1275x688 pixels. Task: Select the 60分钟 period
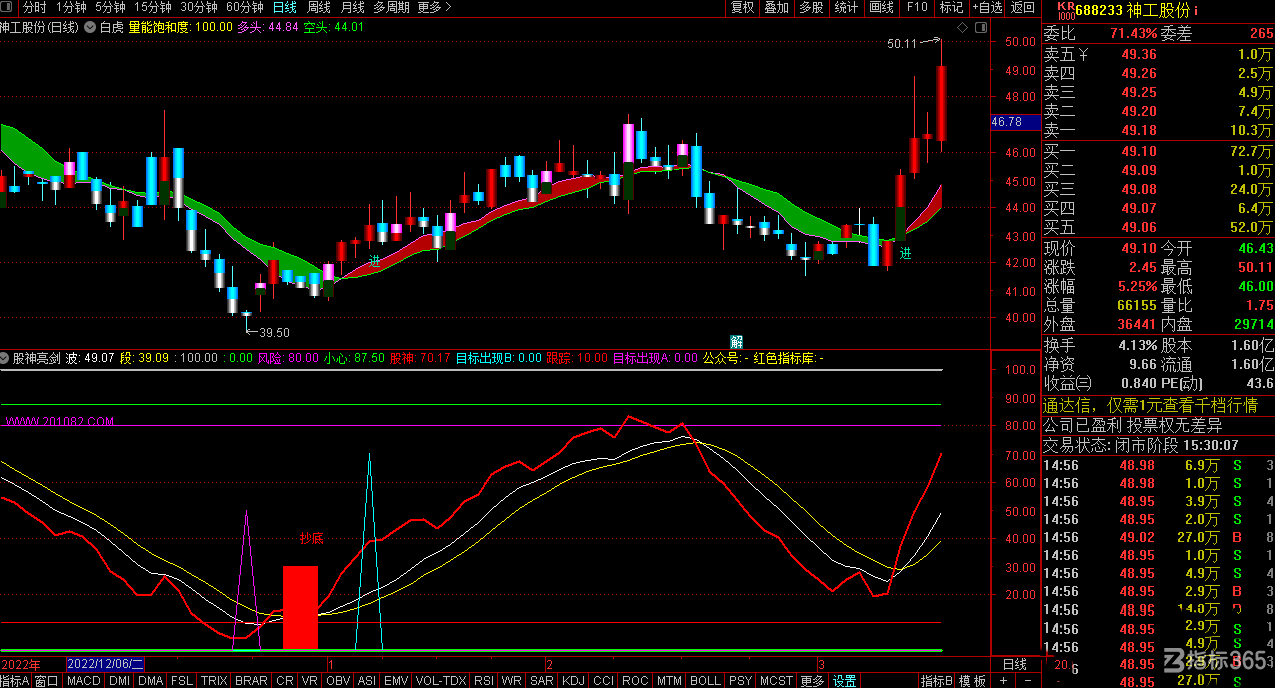click(x=244, y=7)
